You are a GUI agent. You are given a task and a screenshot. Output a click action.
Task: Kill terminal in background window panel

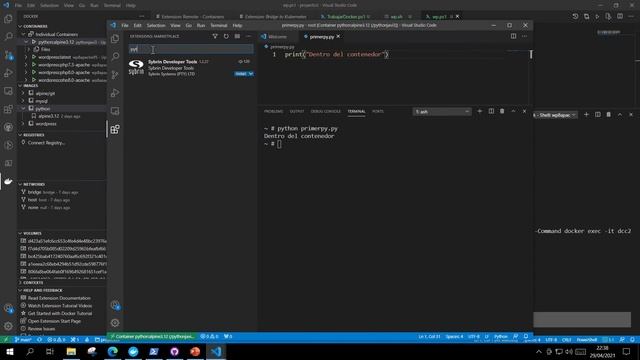coord(609,115)
